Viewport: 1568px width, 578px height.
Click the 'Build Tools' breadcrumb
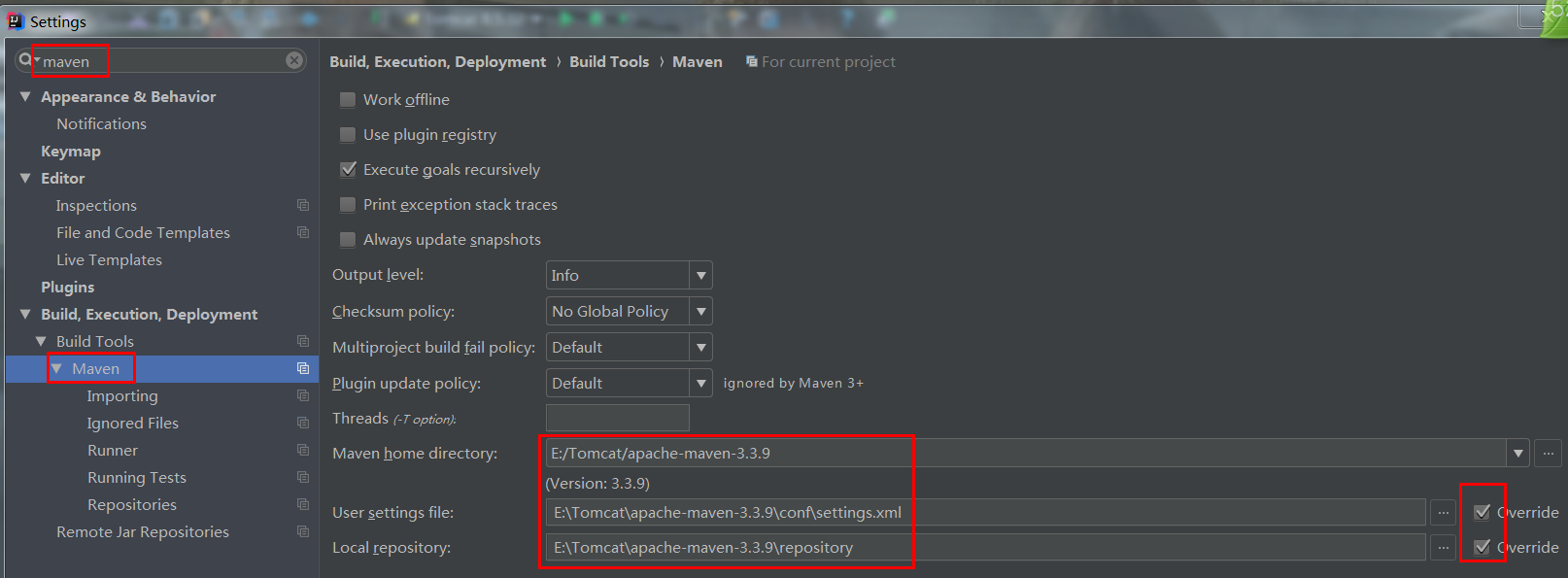tap(609, 61)
